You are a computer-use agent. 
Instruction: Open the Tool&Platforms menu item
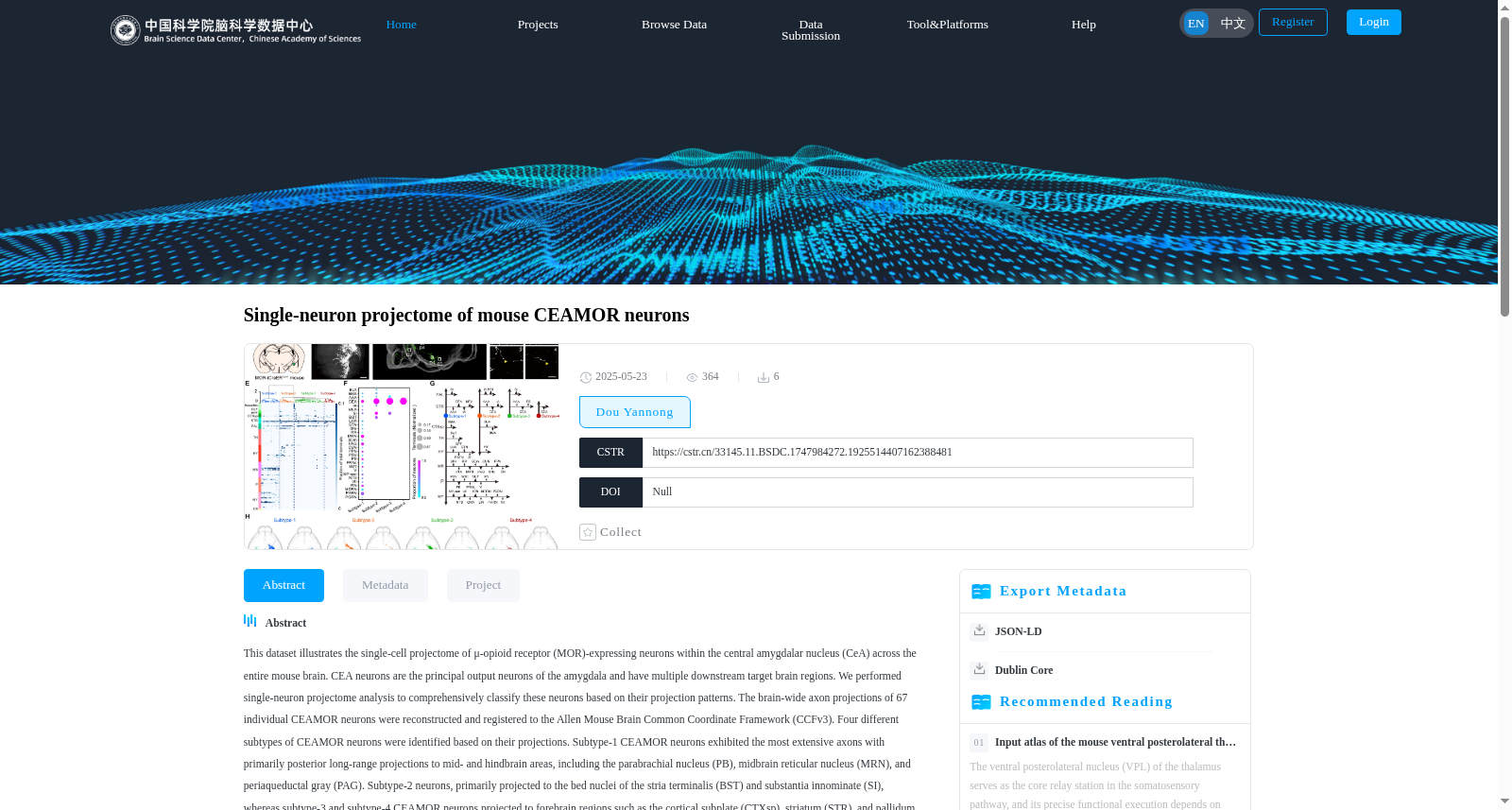pos(948,25)
